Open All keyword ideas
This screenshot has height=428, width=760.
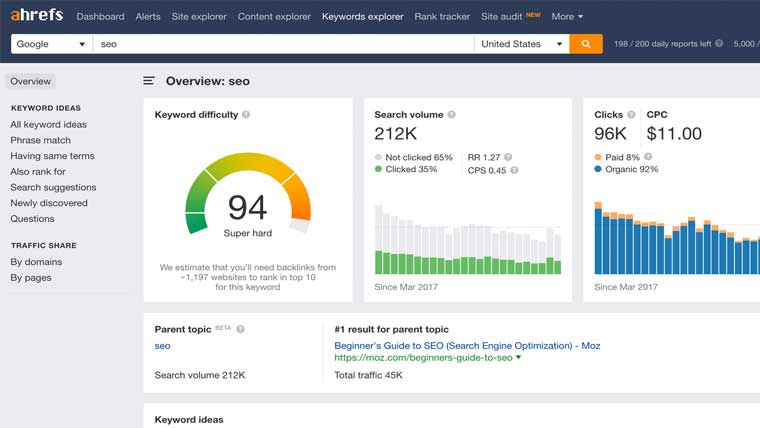click(48, 125)
